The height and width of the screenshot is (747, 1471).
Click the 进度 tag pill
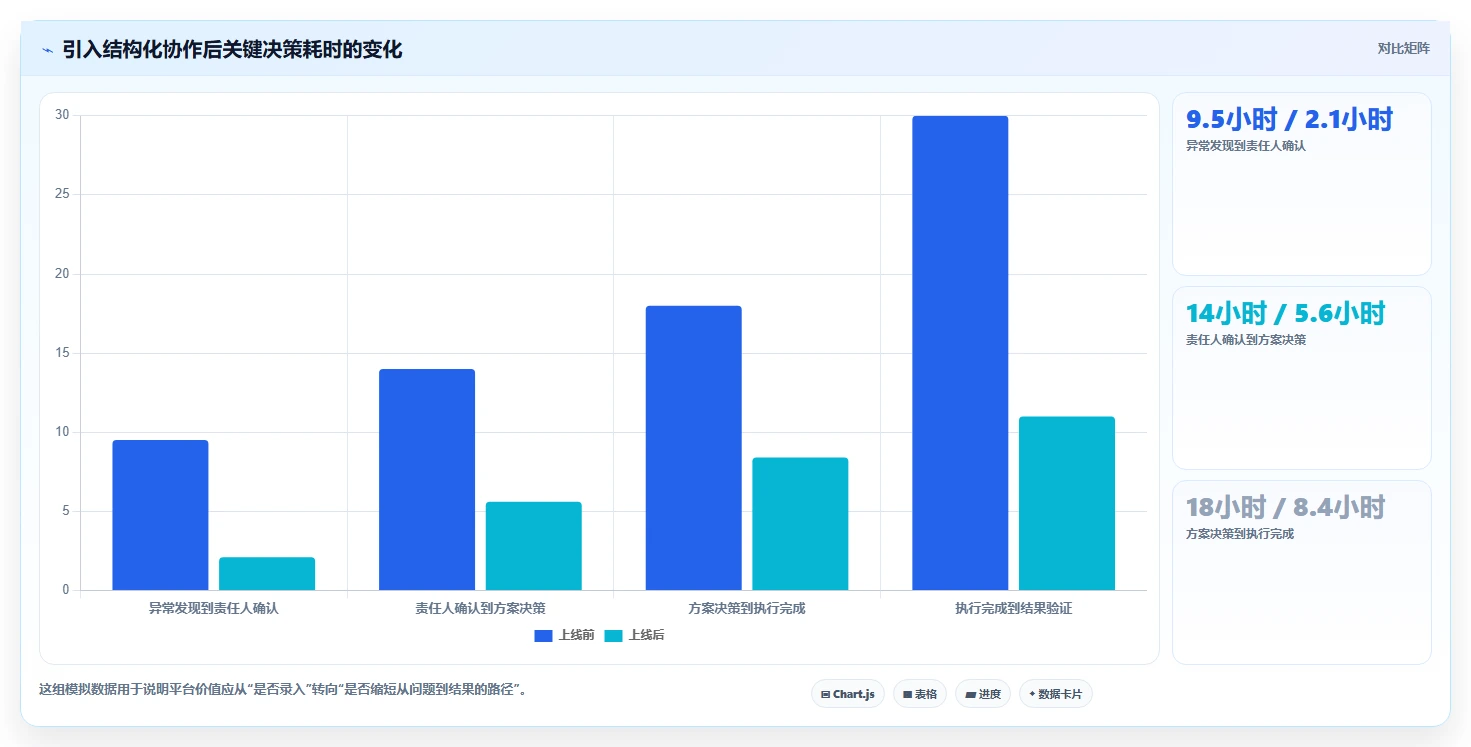983,694
